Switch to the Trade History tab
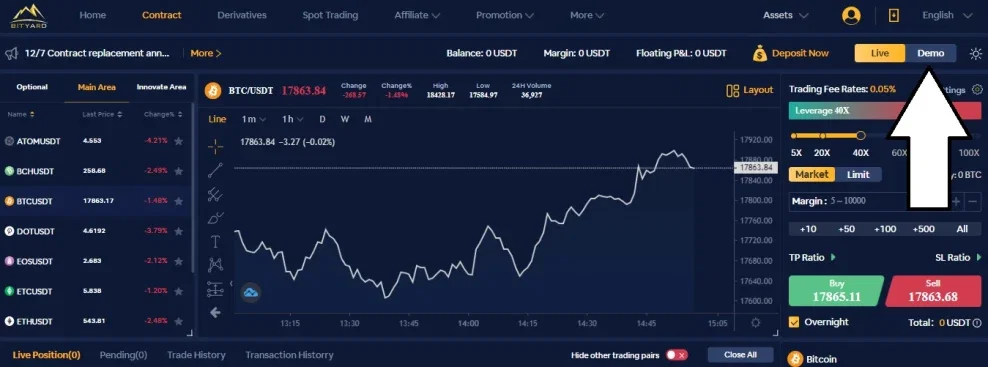 (x=196, y=355)
